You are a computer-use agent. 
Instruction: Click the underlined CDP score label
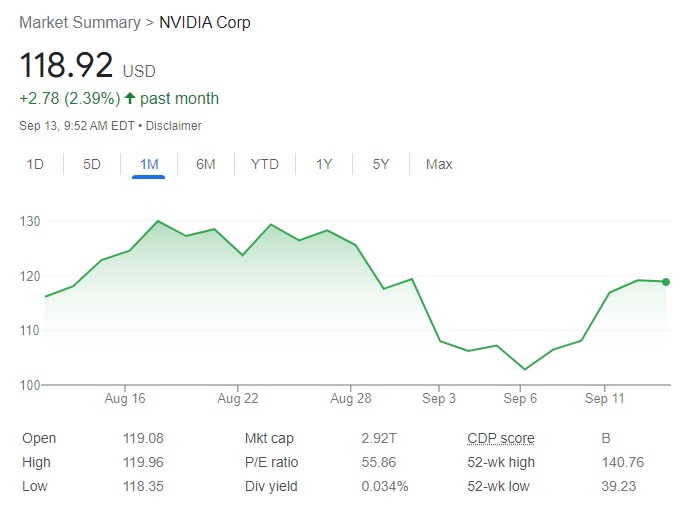[x=500, y=438]
